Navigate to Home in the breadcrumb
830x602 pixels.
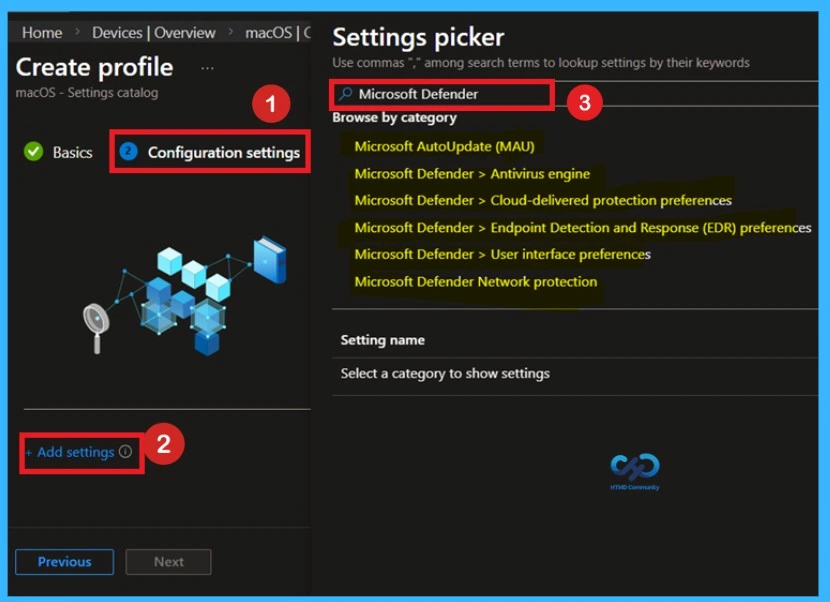(42, 32)
